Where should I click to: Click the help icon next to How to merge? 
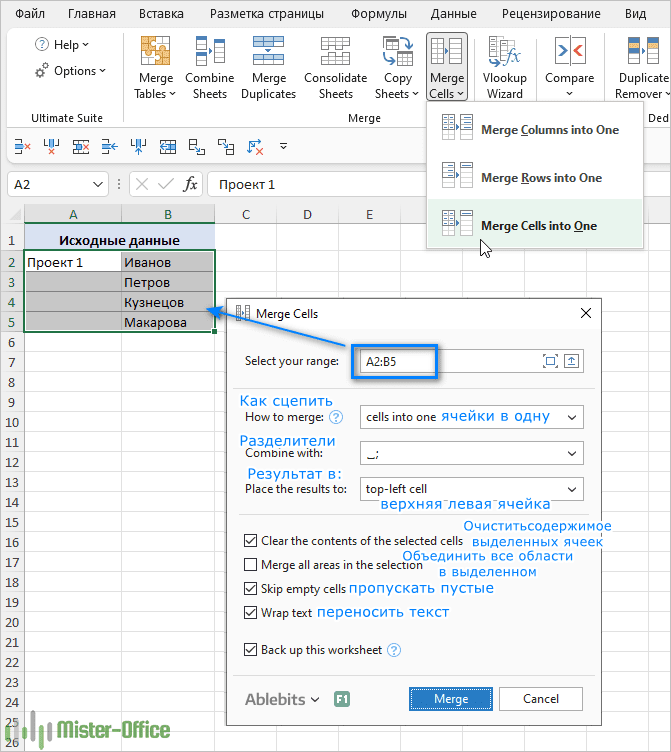[336, 417]
